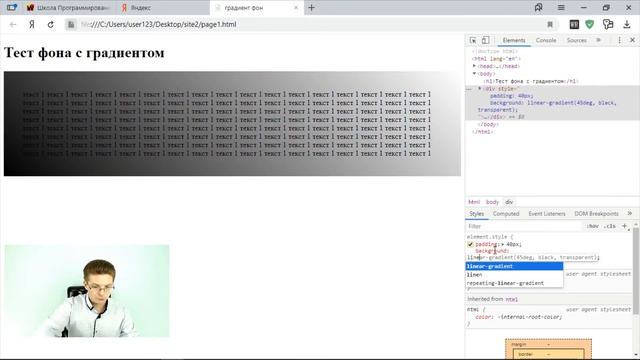Select the html lang row in DOM tree
Screen dimensions: 640x360
point(496,59)
